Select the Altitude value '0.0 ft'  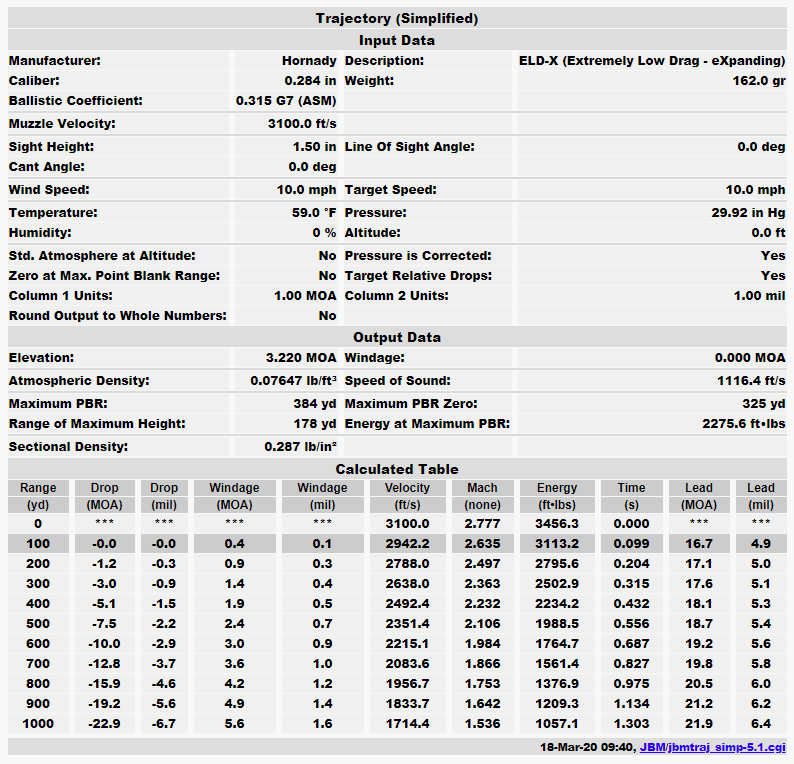(x=769, y=233)
